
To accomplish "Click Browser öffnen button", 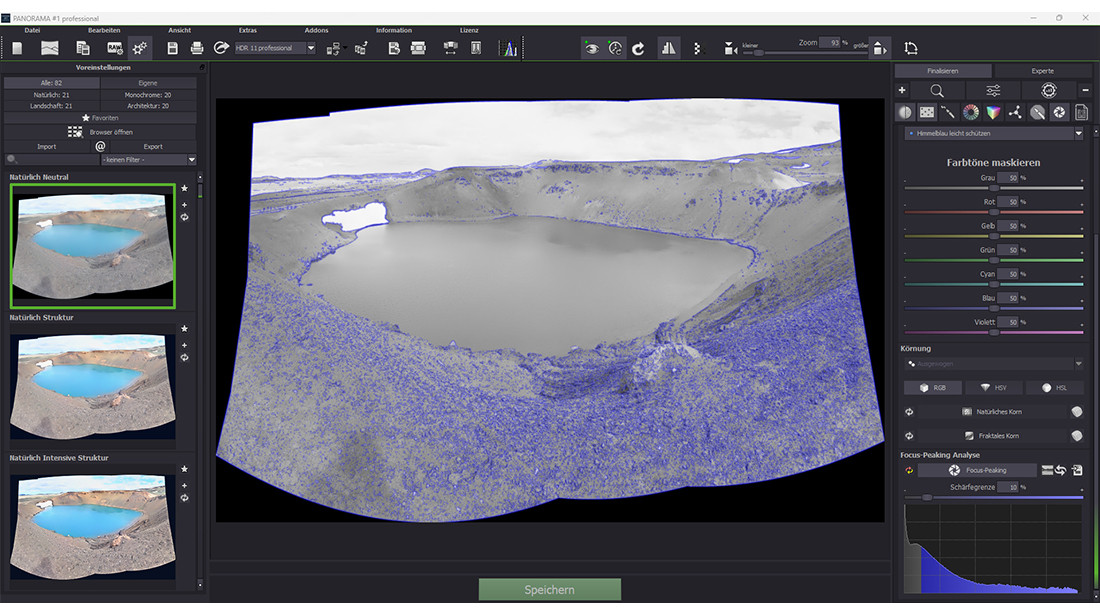I will (100, 132).
